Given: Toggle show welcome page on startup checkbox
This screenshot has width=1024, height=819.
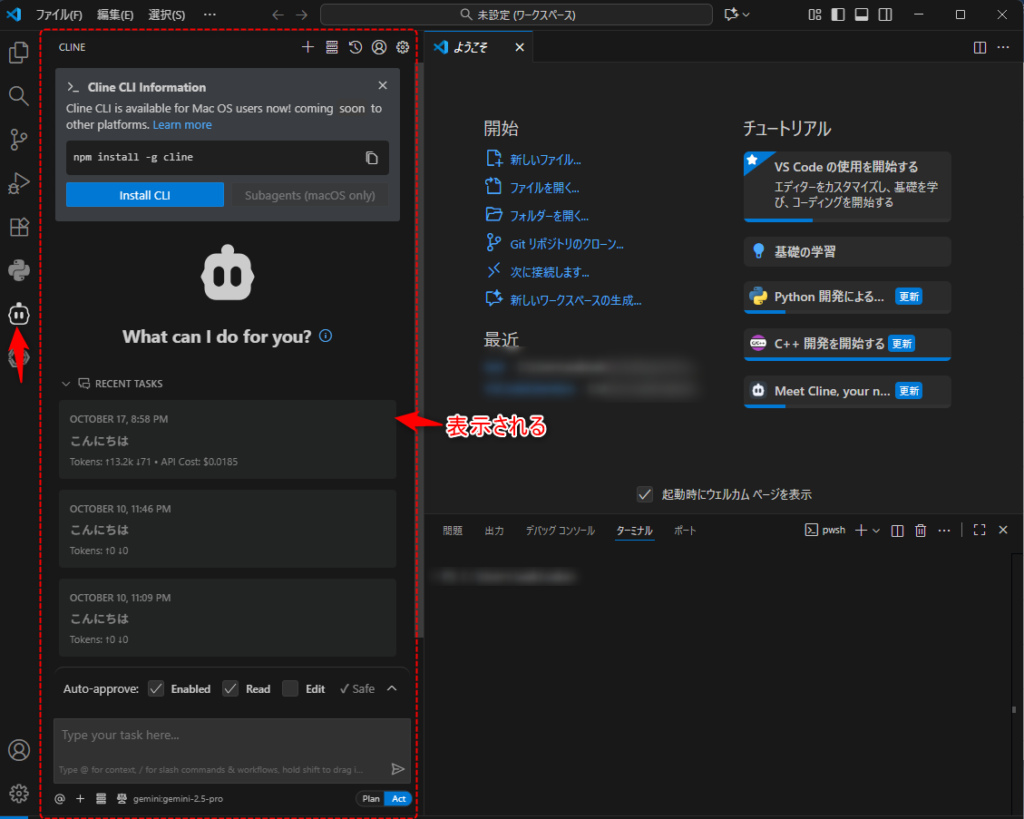Looking at the screenshot, I should point(645,494).
